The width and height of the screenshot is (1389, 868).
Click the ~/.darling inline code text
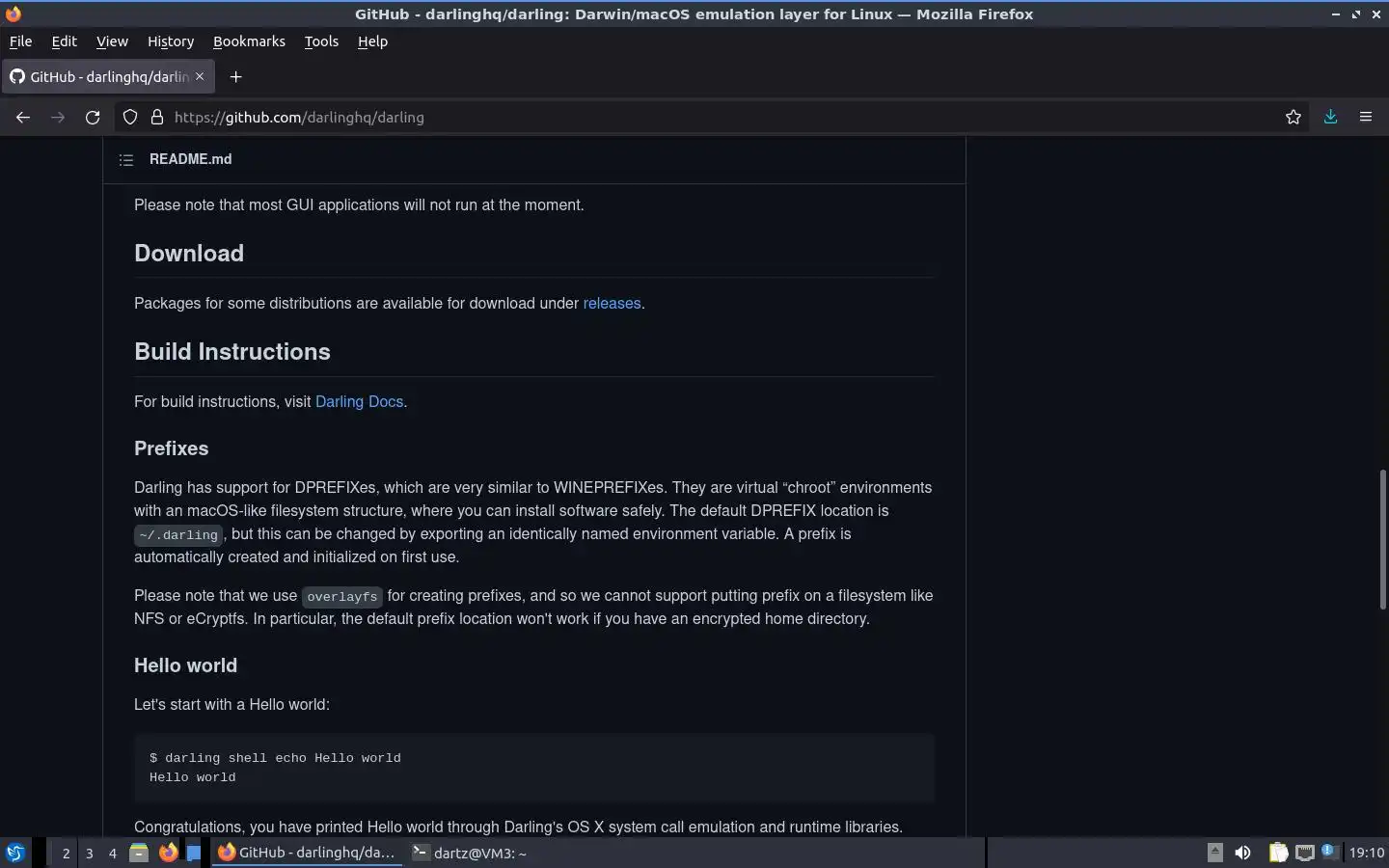[x=178, y=534]
